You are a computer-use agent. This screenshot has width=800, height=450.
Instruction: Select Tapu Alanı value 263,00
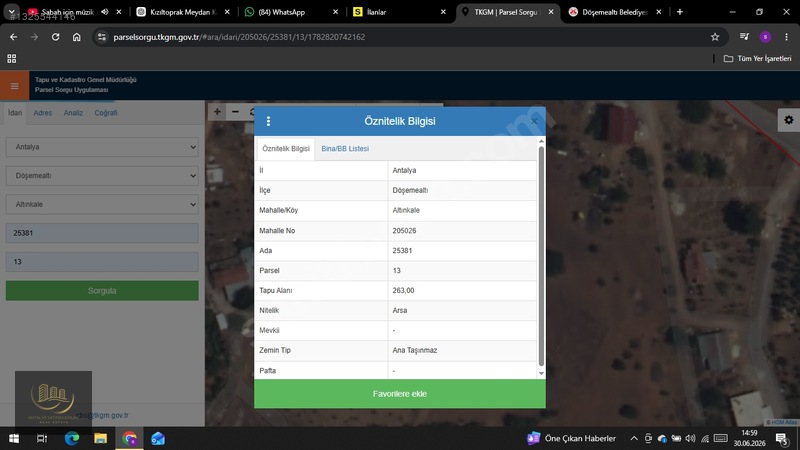click(403, 290)
